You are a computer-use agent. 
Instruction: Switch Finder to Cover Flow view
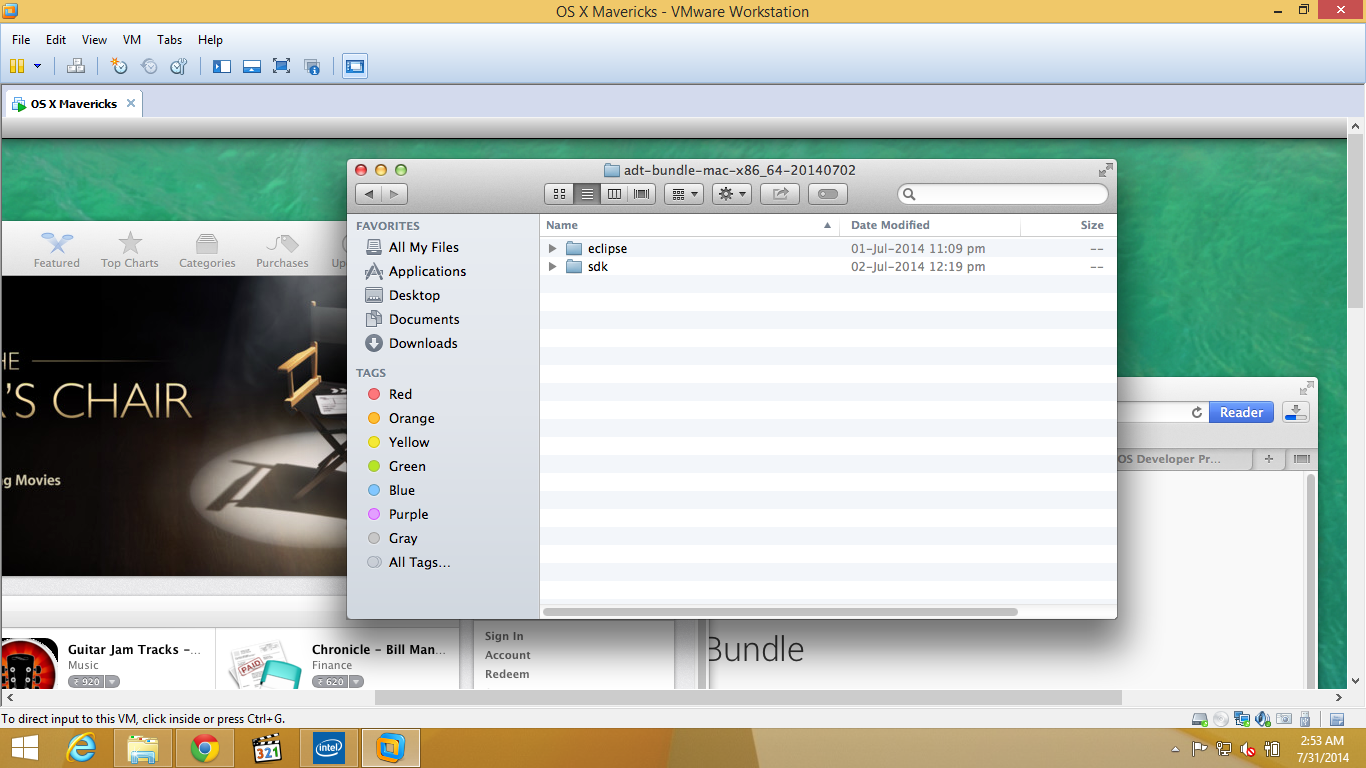point(642,194)
